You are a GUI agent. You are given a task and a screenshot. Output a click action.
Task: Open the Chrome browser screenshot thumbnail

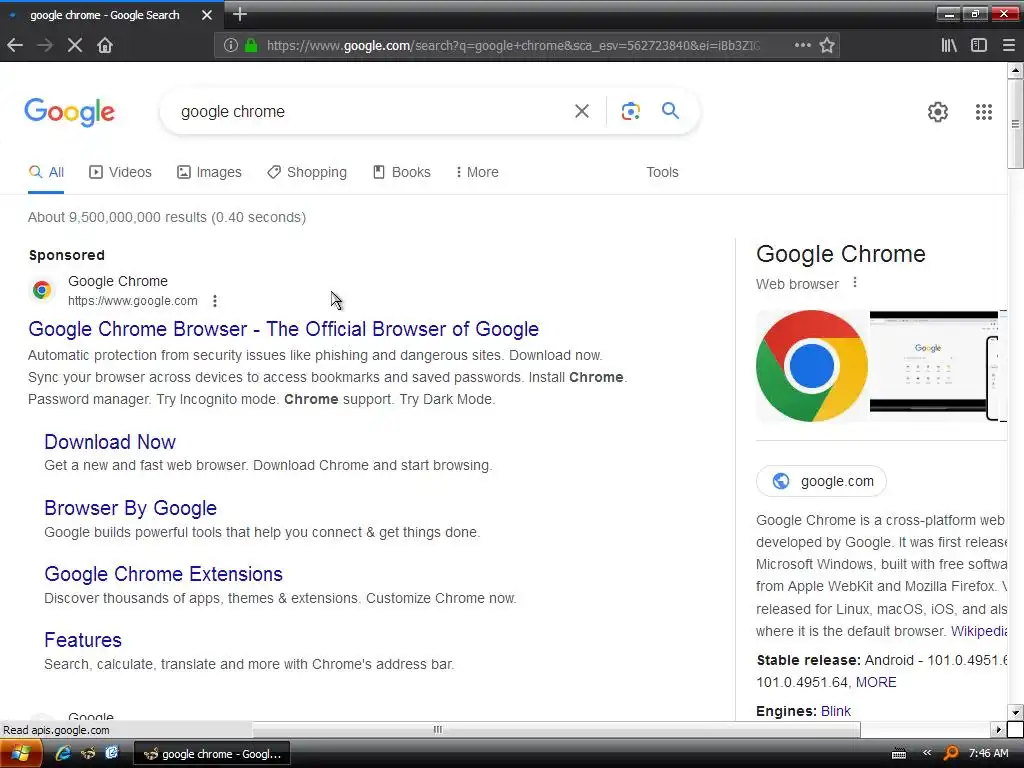tap(934, 366)
